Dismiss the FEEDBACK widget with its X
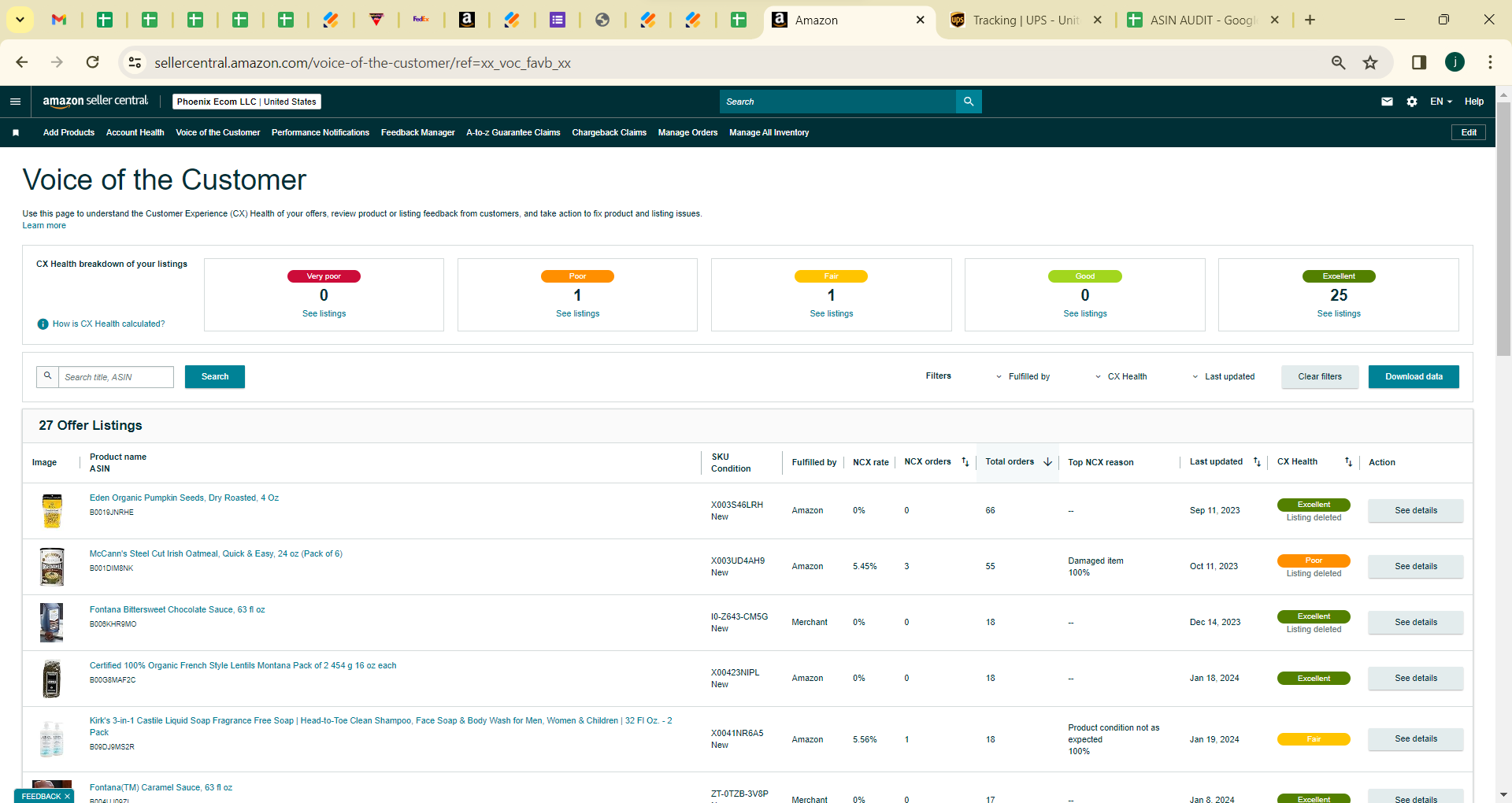 [68, 797]
